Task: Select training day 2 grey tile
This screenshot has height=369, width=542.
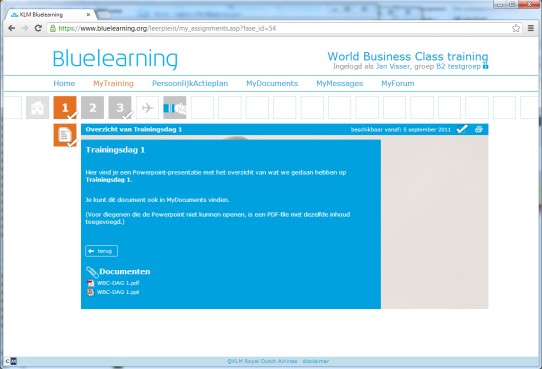Action: point(92,107)
